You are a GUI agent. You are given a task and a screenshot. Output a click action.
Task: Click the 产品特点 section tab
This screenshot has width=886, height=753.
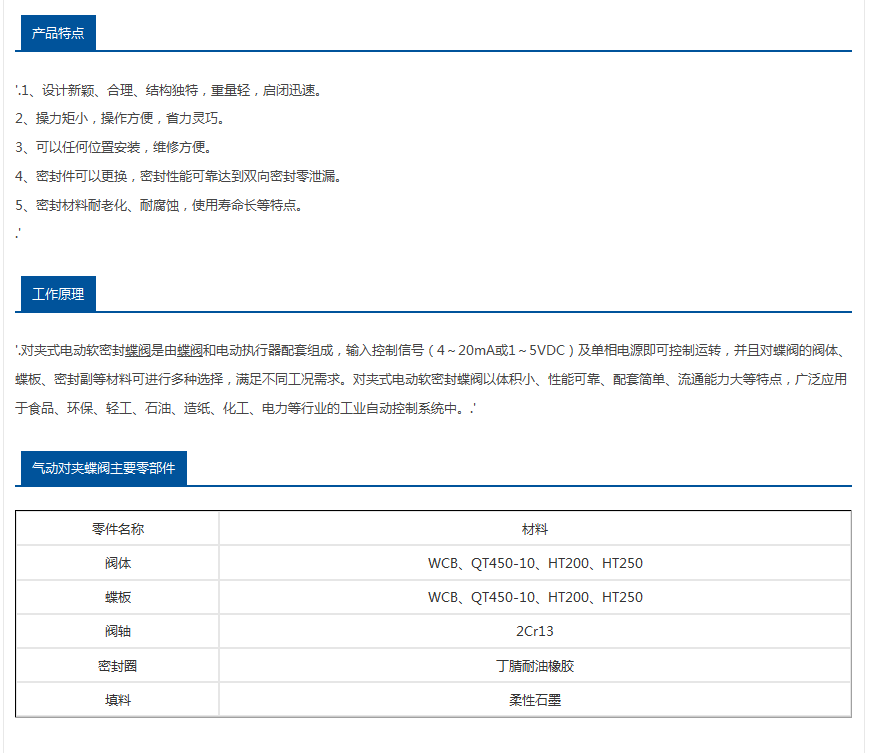click(x=58, y=33)
